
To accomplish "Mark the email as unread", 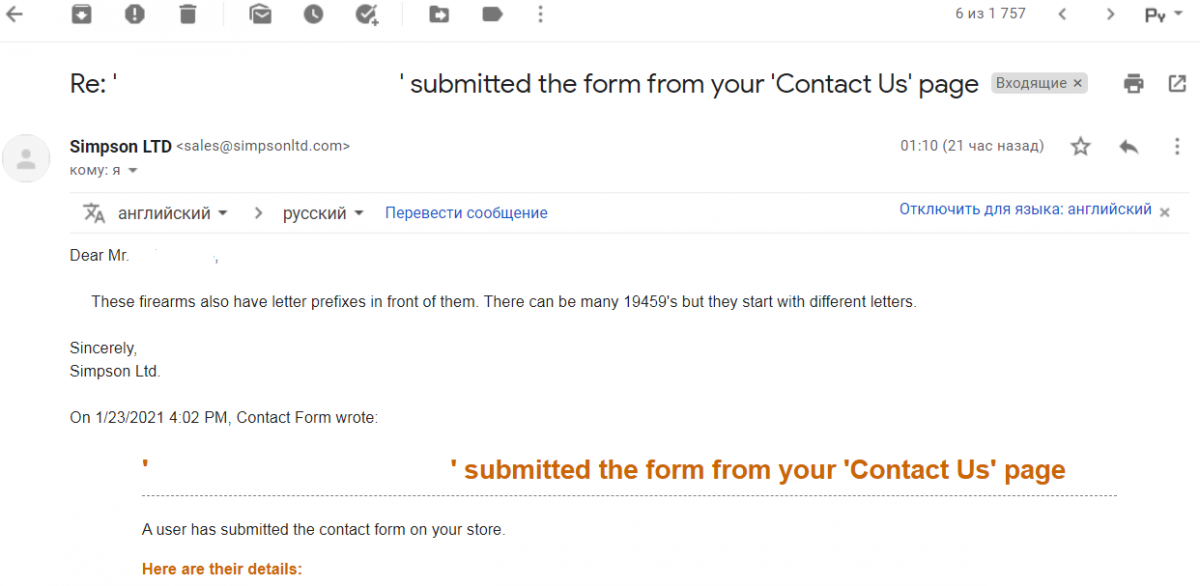I will 261,14.
